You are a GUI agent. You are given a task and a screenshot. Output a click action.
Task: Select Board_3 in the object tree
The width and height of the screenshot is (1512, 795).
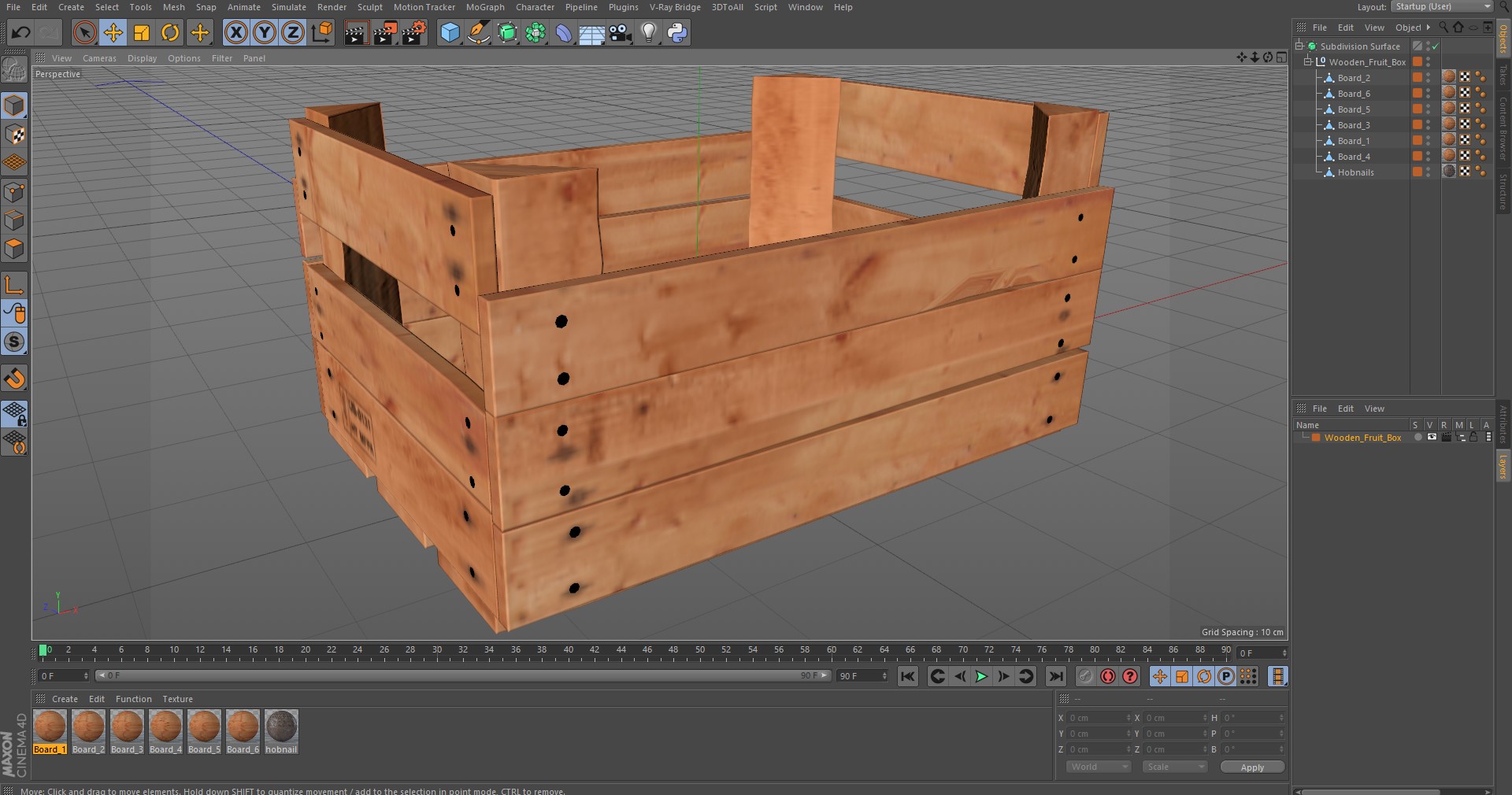pyautogui.click(x=1353, y=125)
